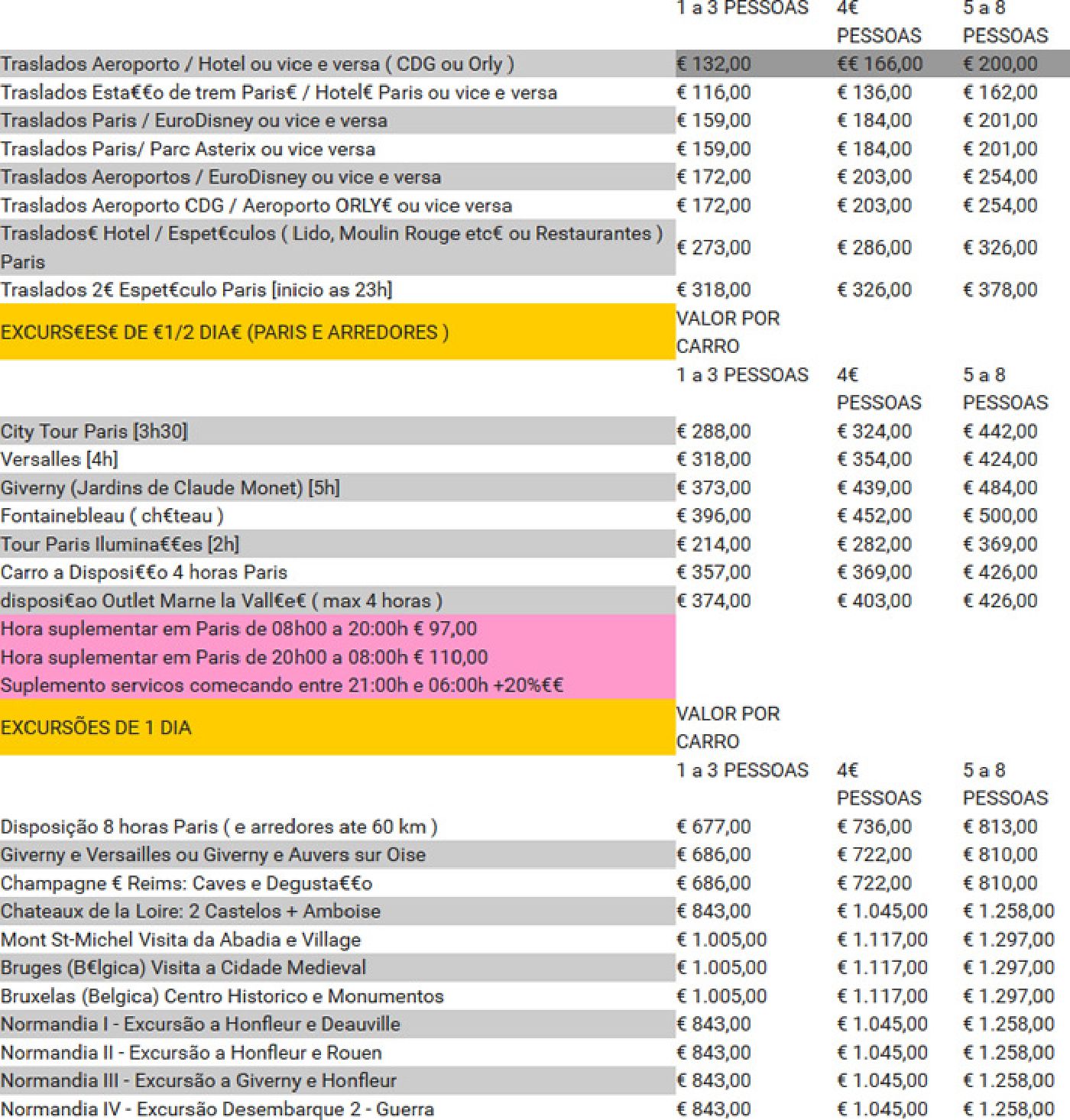Click € 442,00 City Tour price for 5-8

coord(1000,432)
